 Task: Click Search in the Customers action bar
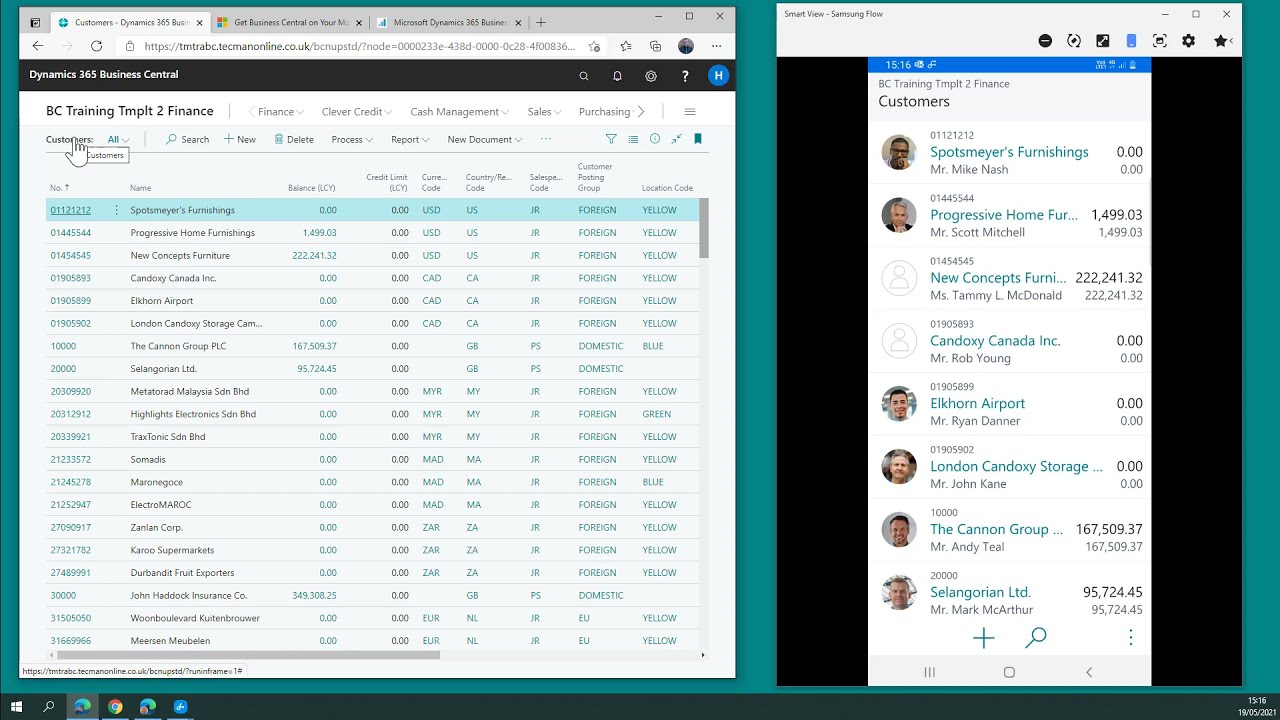[188, 139]
